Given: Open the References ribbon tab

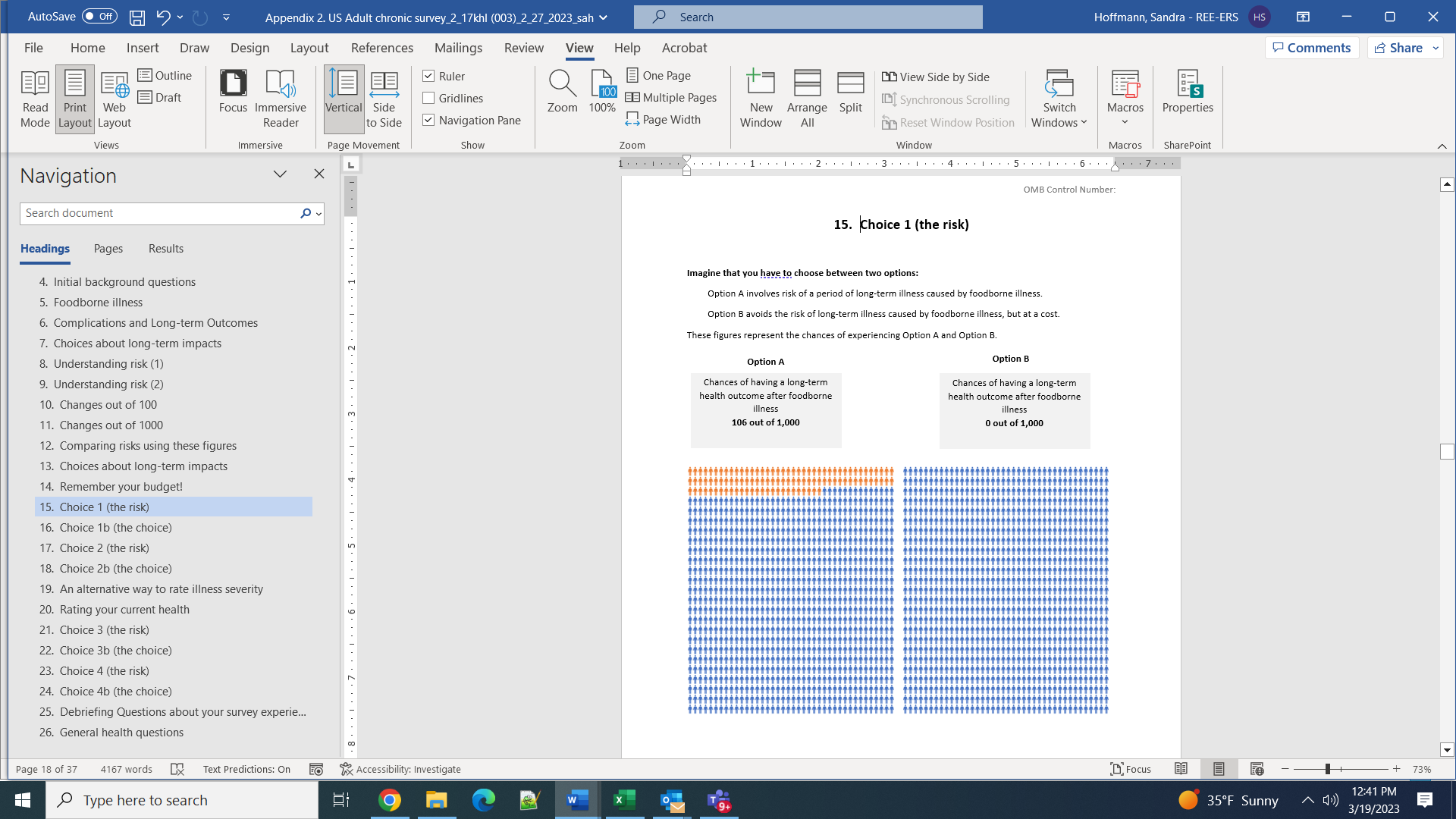Looking at the screenshot, I should tap(381, 48).
